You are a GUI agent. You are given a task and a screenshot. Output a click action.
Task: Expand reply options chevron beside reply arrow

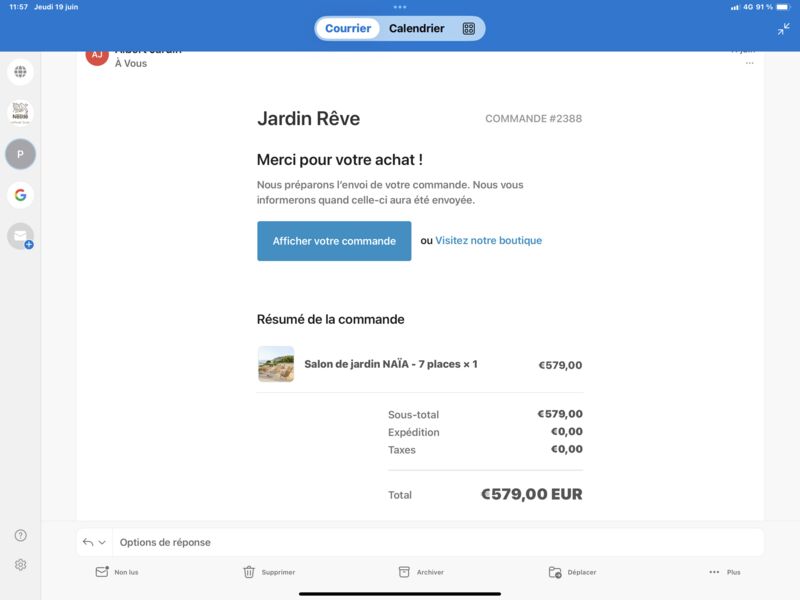(102, 542)
